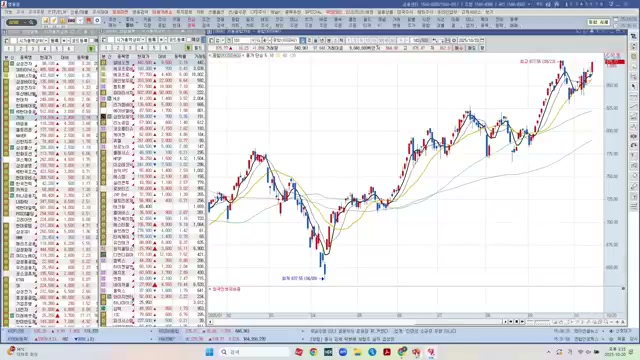Show hidden system tray icons
This screenshot has height=360, width=640.
548,352
